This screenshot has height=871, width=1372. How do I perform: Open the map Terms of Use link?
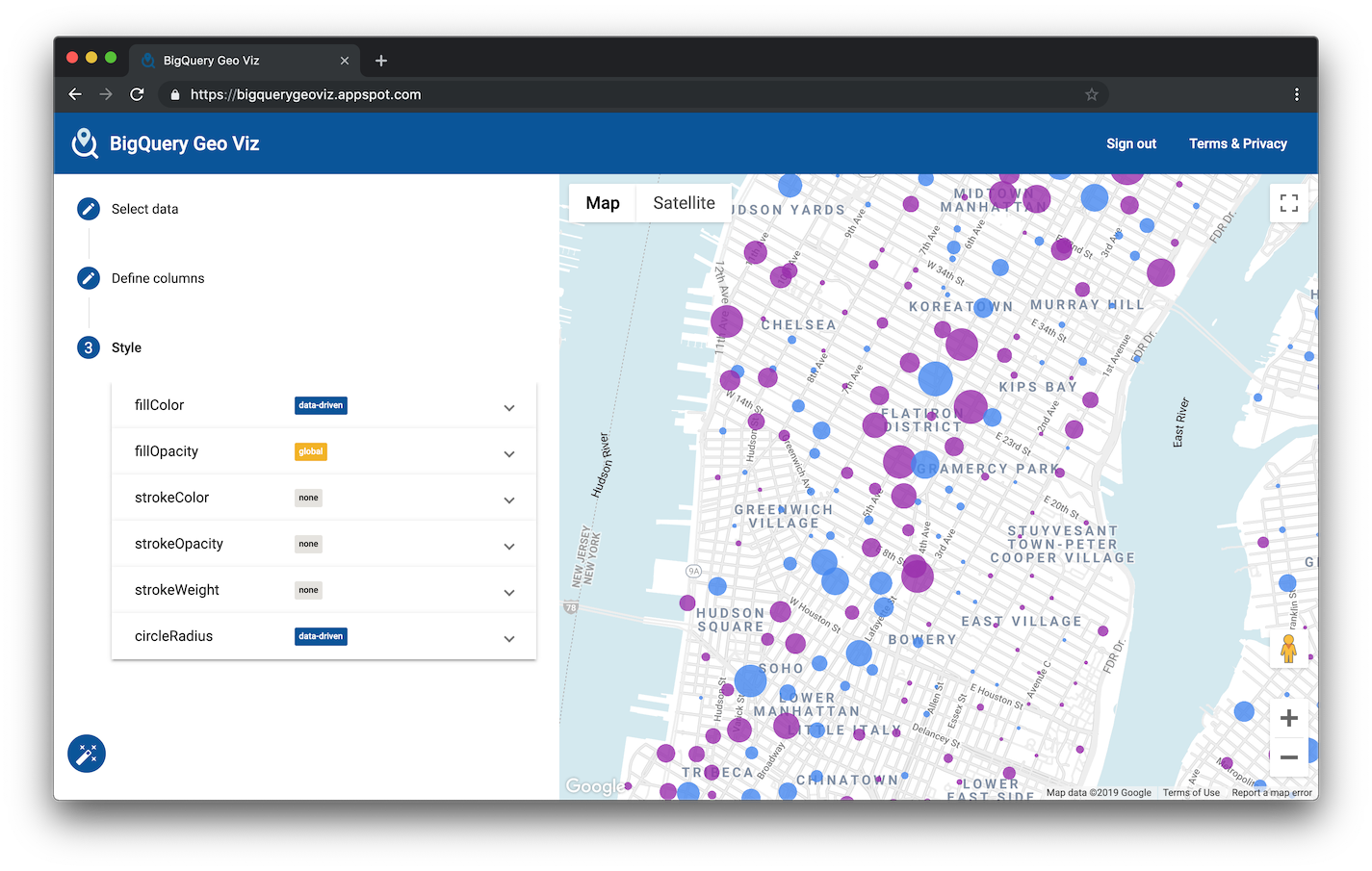(1191, 793)
